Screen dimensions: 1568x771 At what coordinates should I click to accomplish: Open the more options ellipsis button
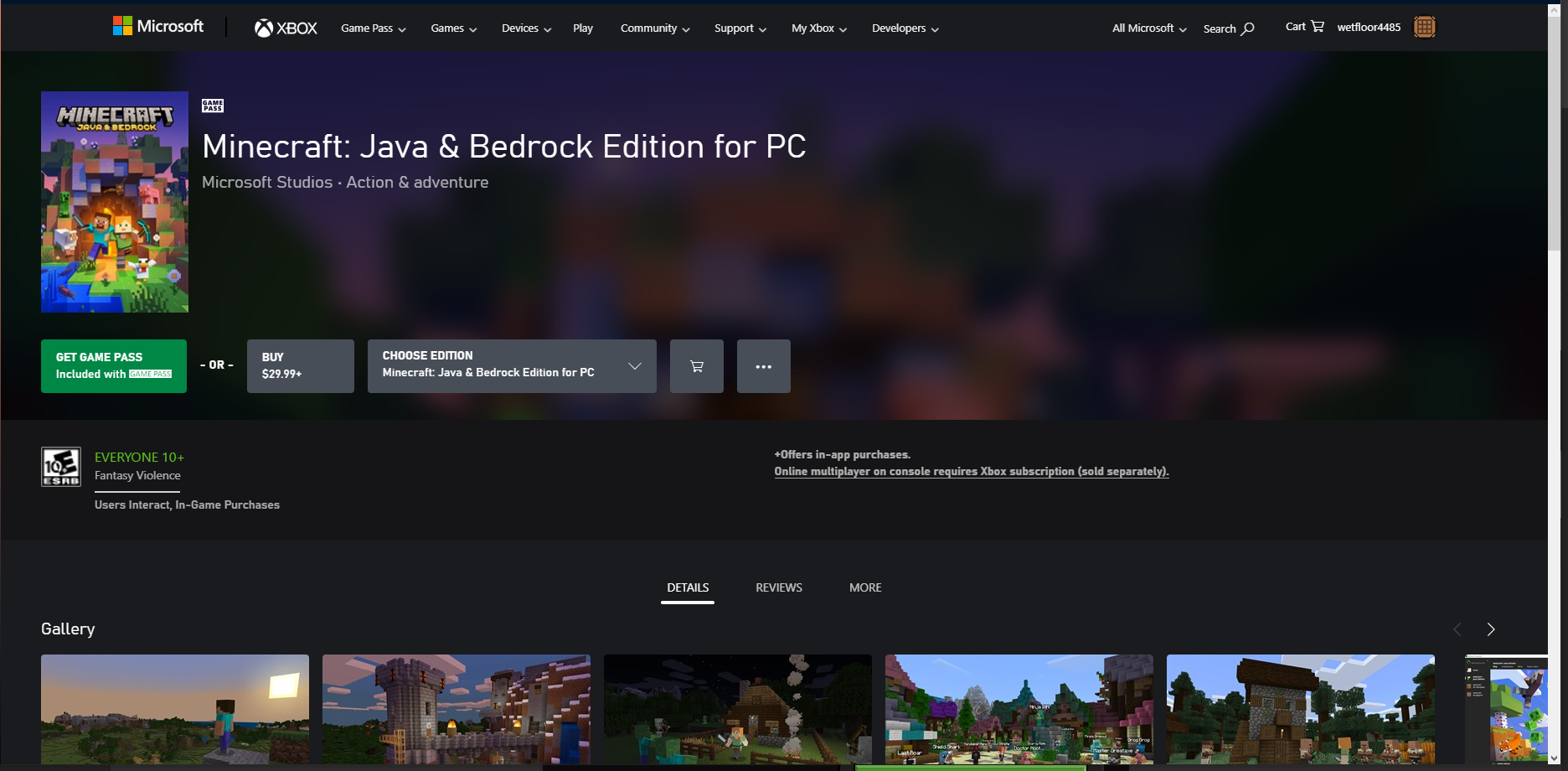(x=764, y=366)
